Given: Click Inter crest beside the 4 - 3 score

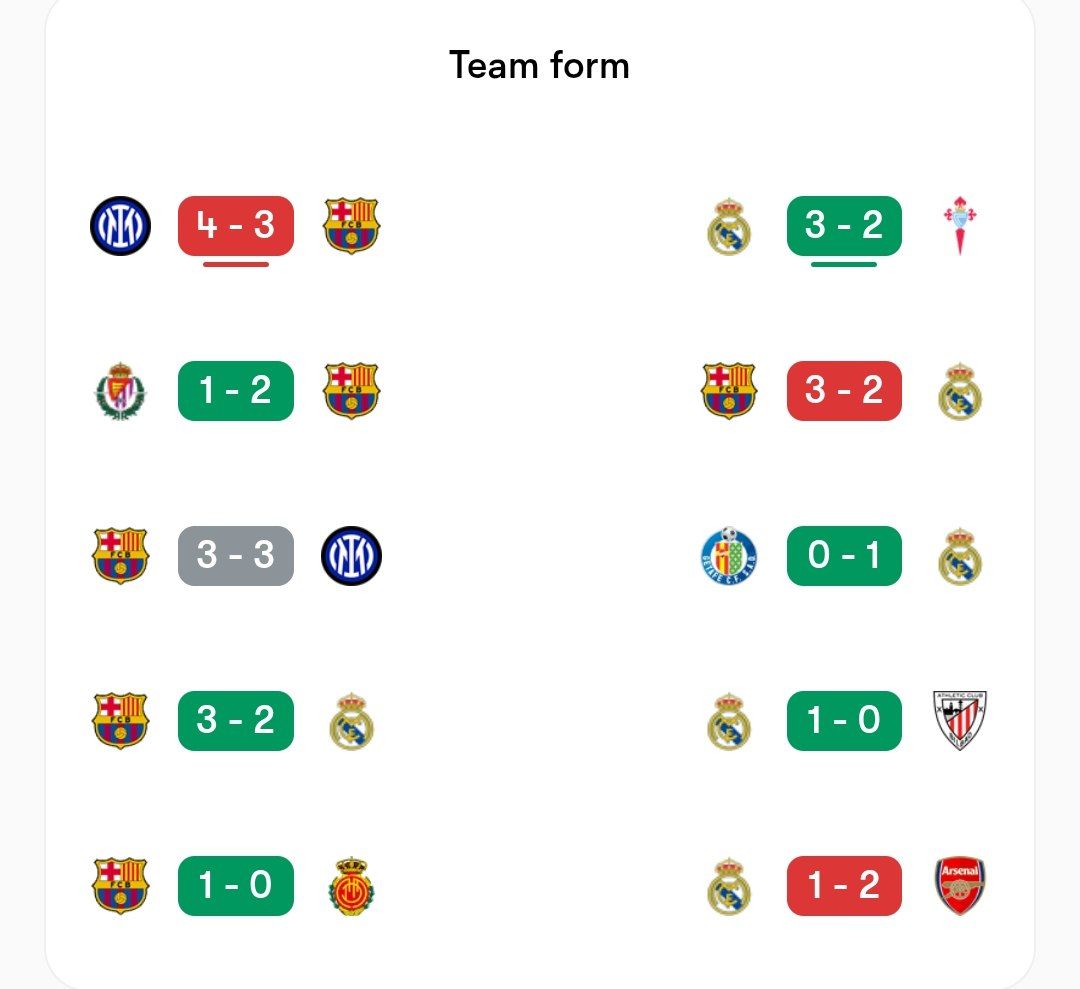Looking at the screenshot, I should (120, 226).
